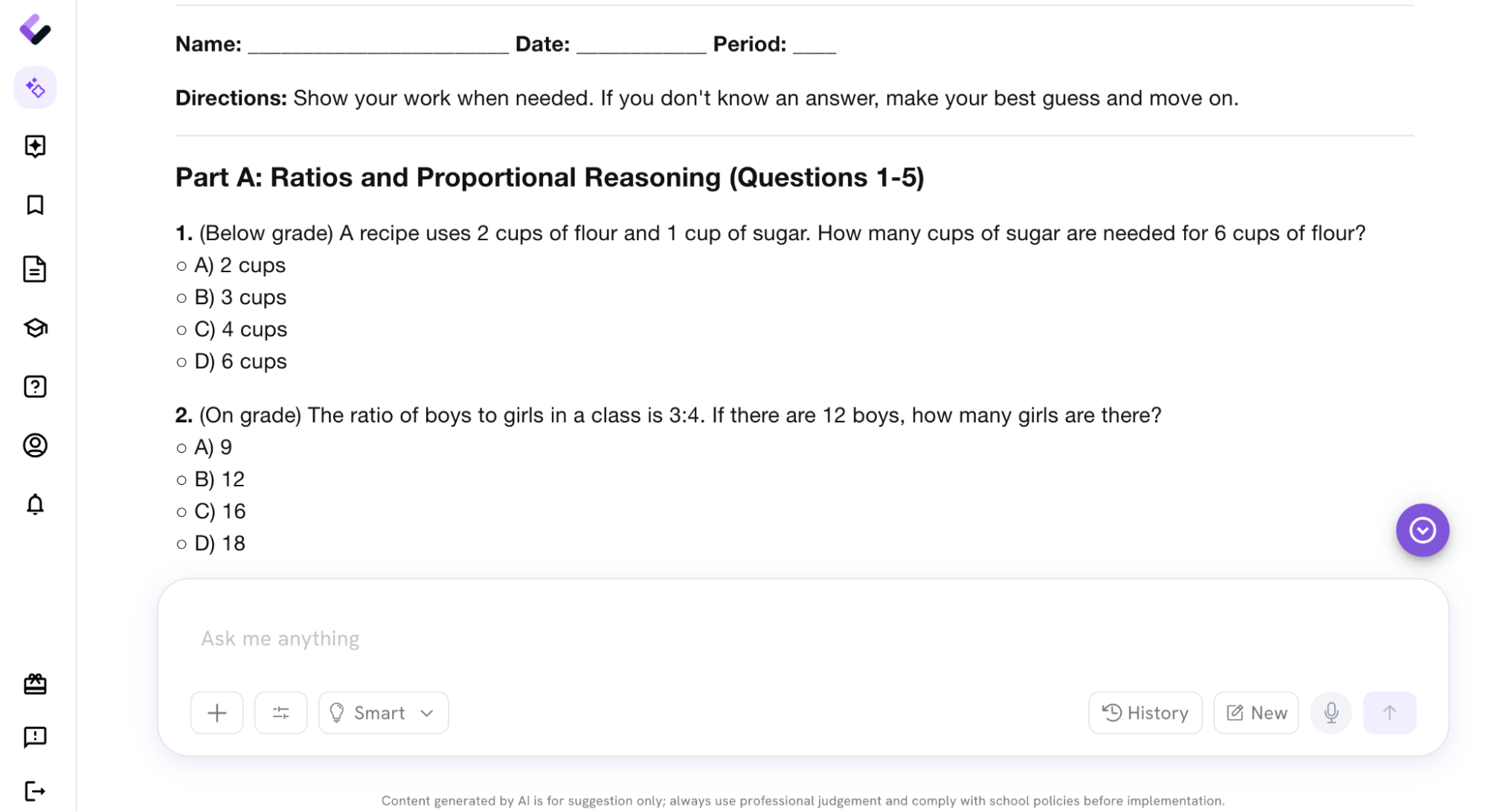Open the user profile icon
Screen dimensions: 1487x812
[35, 445]
